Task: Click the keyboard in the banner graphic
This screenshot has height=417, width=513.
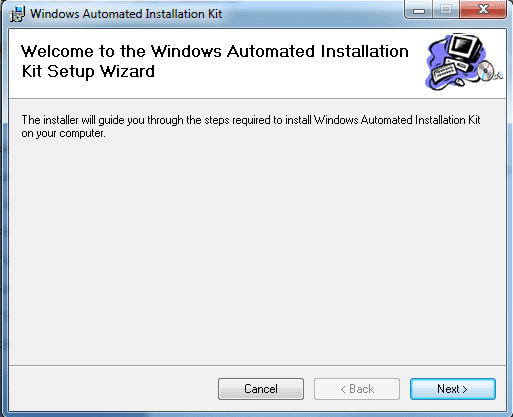Action: coord(444,73)
